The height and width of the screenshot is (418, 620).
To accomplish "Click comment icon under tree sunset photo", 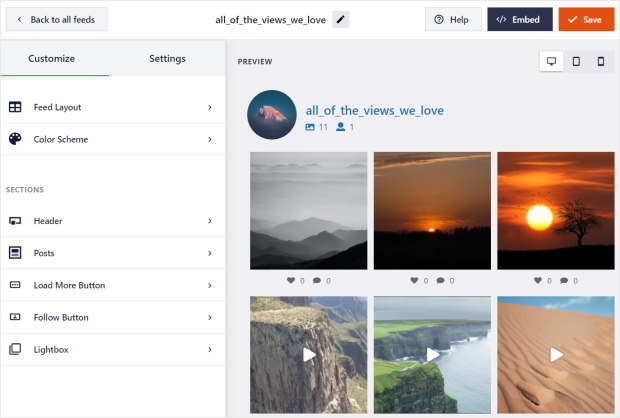I will pyautogui.click(x=564, y=280).
